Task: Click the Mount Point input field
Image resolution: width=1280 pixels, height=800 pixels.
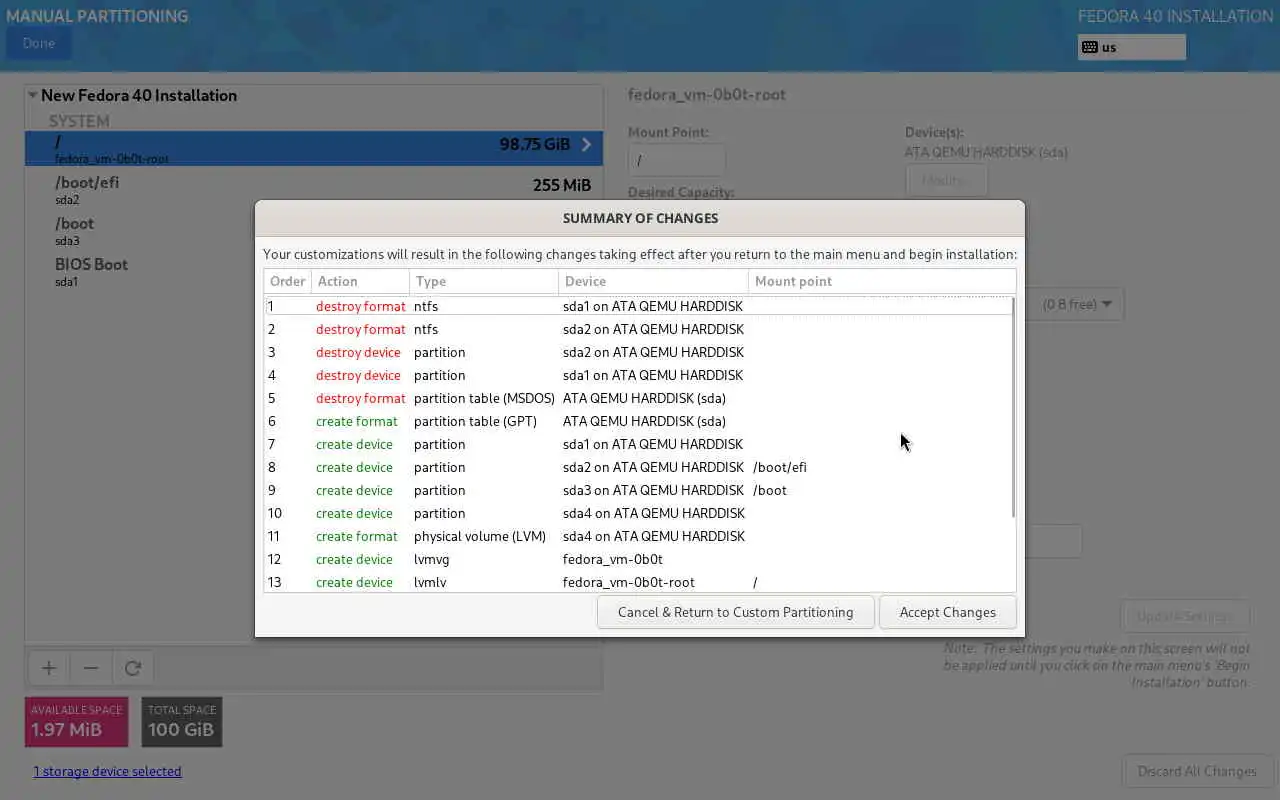Action: 677,160
